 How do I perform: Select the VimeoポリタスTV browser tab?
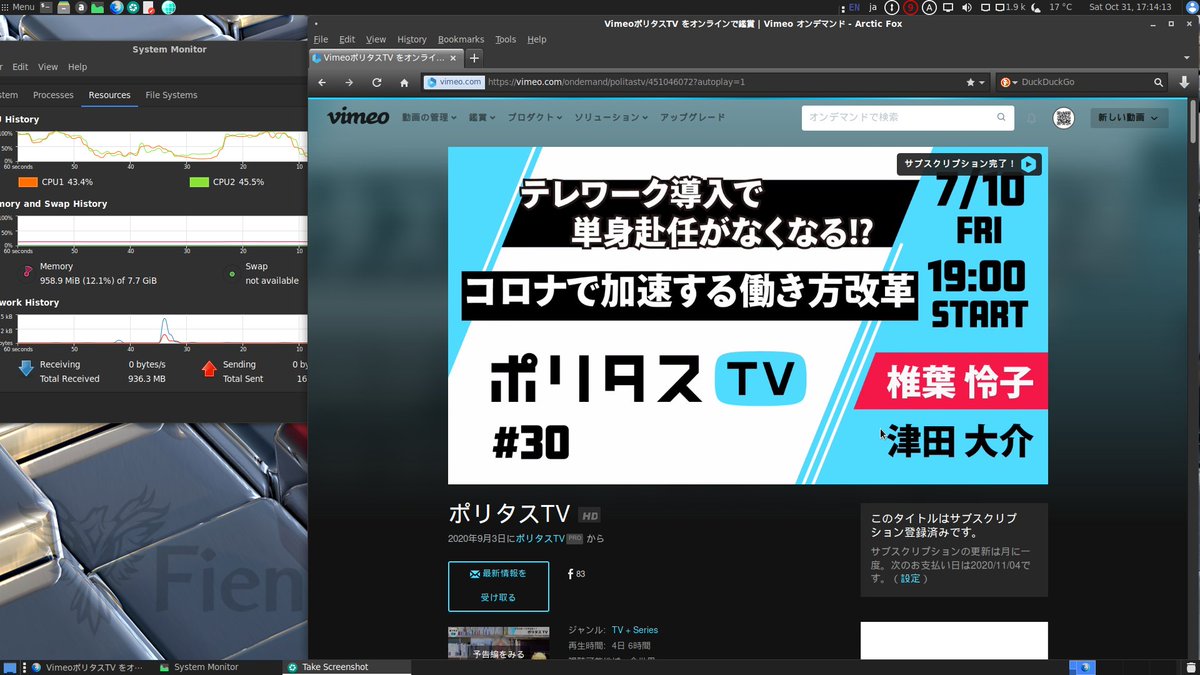(386, 58)
